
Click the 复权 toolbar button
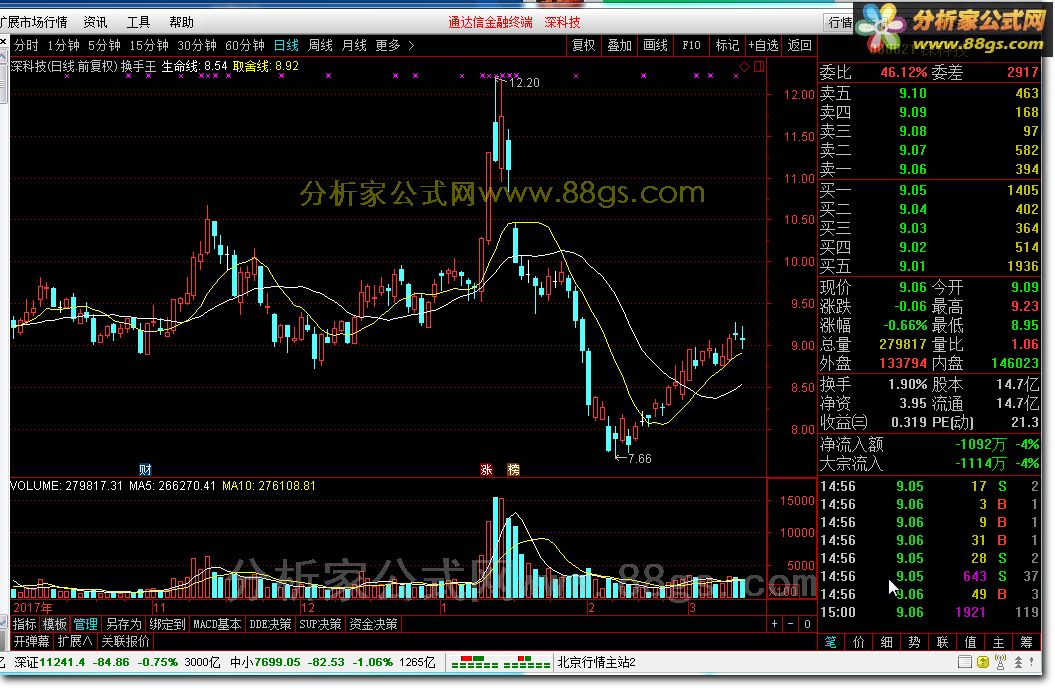[x=583, y=45]
